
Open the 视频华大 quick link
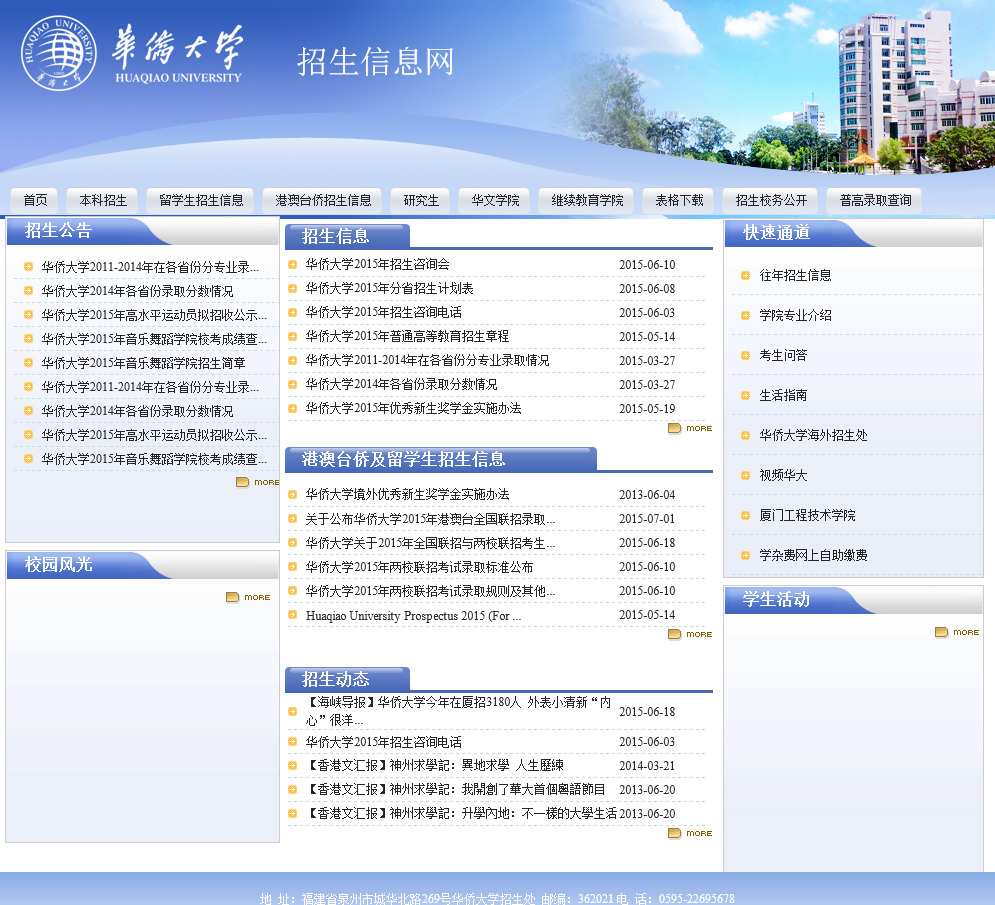click(783, 475)
